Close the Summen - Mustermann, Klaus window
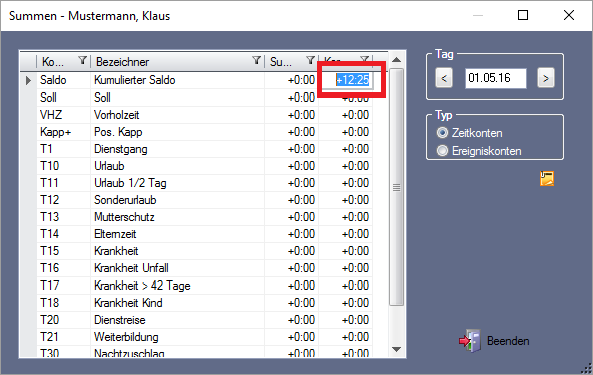The image size is (593, 375). [x=568, y=15]
